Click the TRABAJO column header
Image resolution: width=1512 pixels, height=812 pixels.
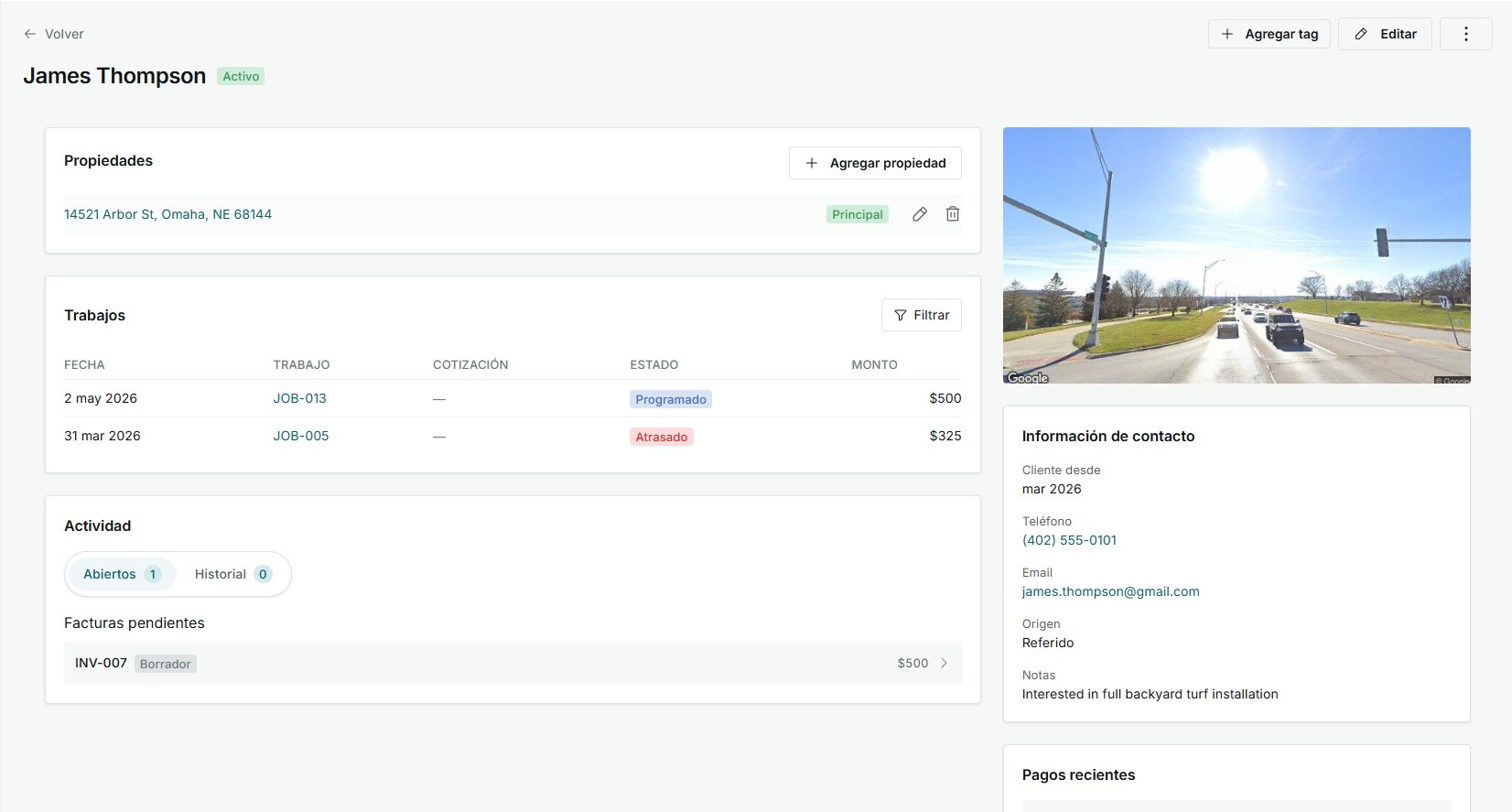click(x=301, y=364)
